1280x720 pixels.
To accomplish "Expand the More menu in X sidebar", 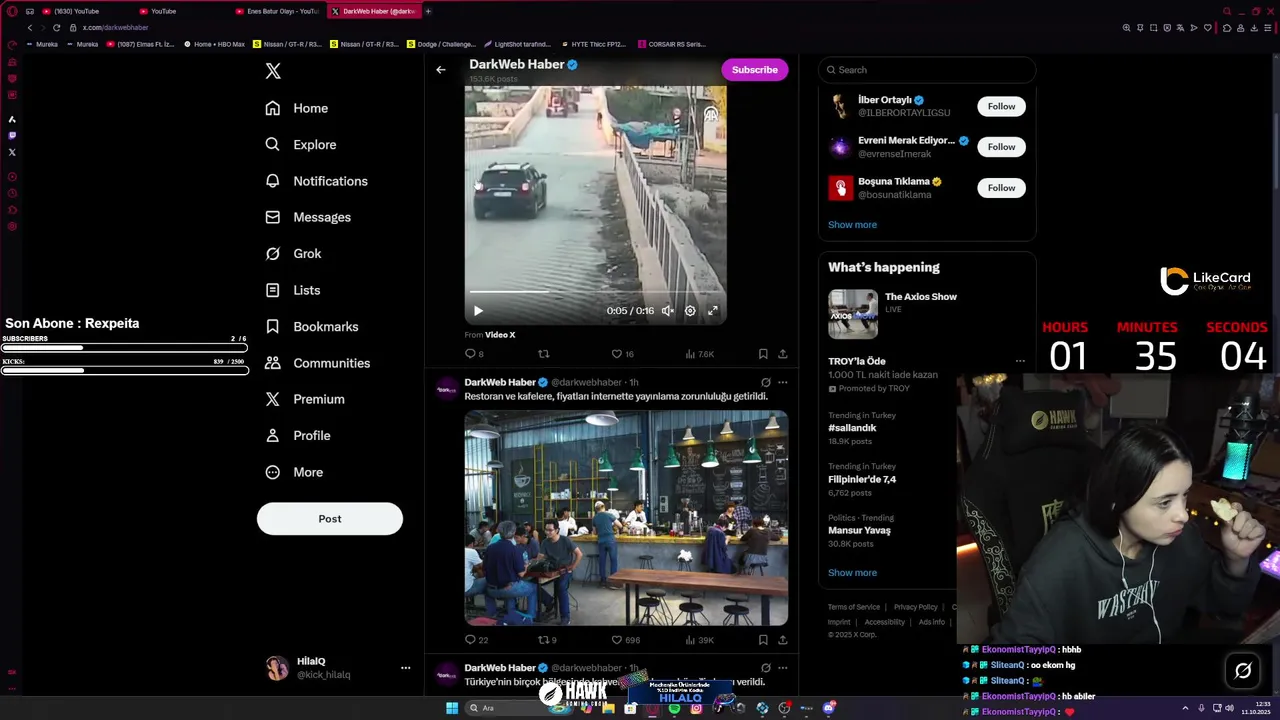I will click(294, 472).
